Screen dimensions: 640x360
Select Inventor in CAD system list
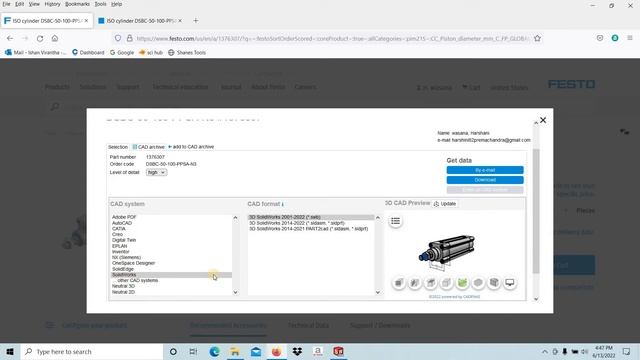pos(120,252)
